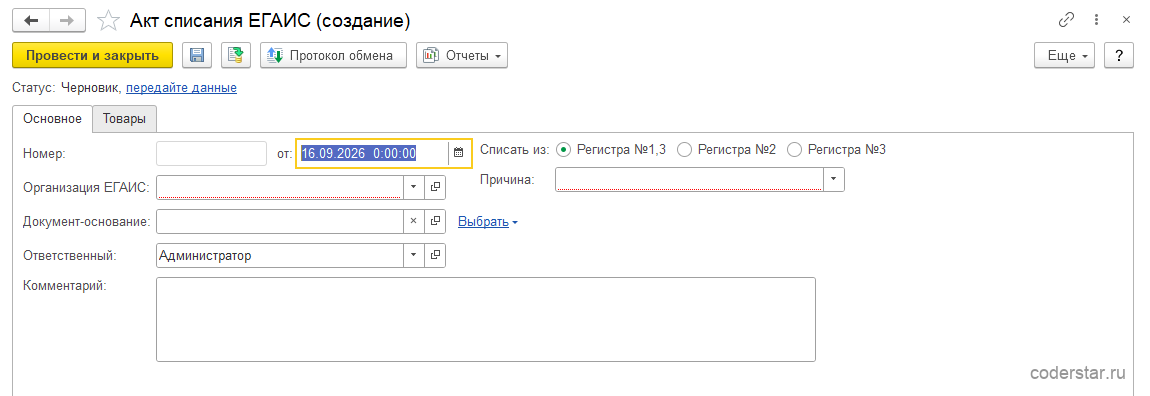This screenshot has height=396, width=1150.
Task: Follow передайте данные link
Action: tap(181, 88)
